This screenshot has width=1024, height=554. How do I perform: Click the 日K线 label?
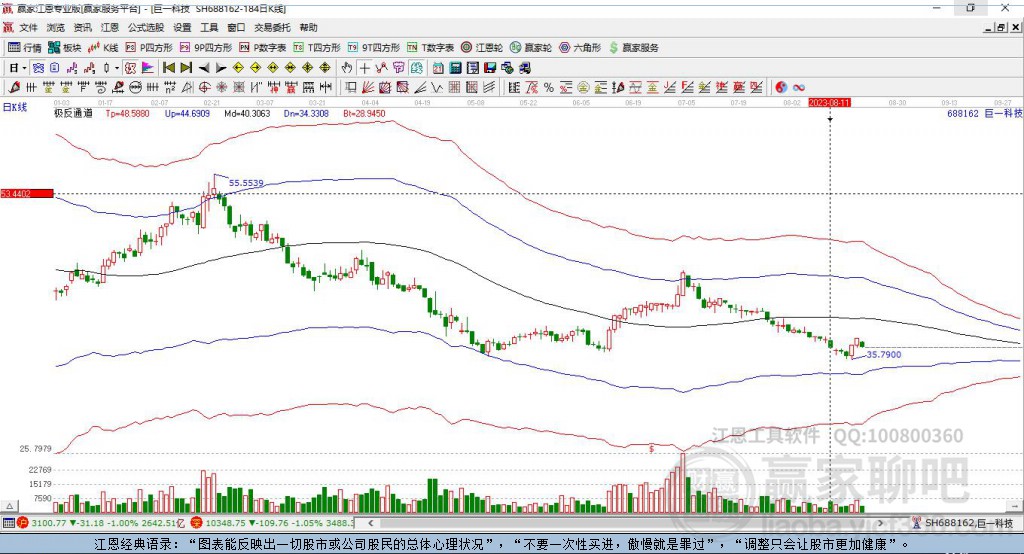tap(15, 107)
